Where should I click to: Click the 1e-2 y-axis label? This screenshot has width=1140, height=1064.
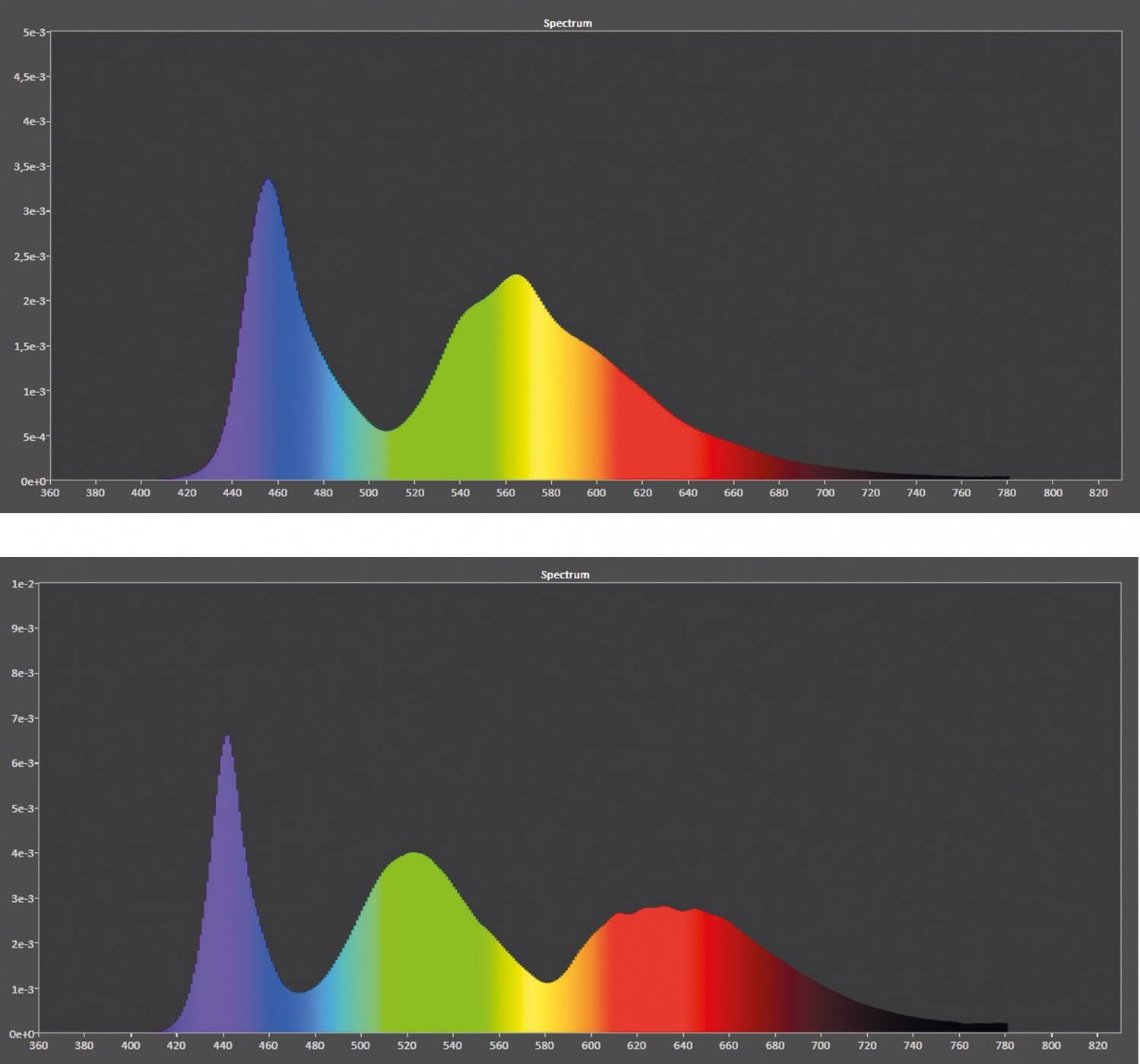click(23, 584)
